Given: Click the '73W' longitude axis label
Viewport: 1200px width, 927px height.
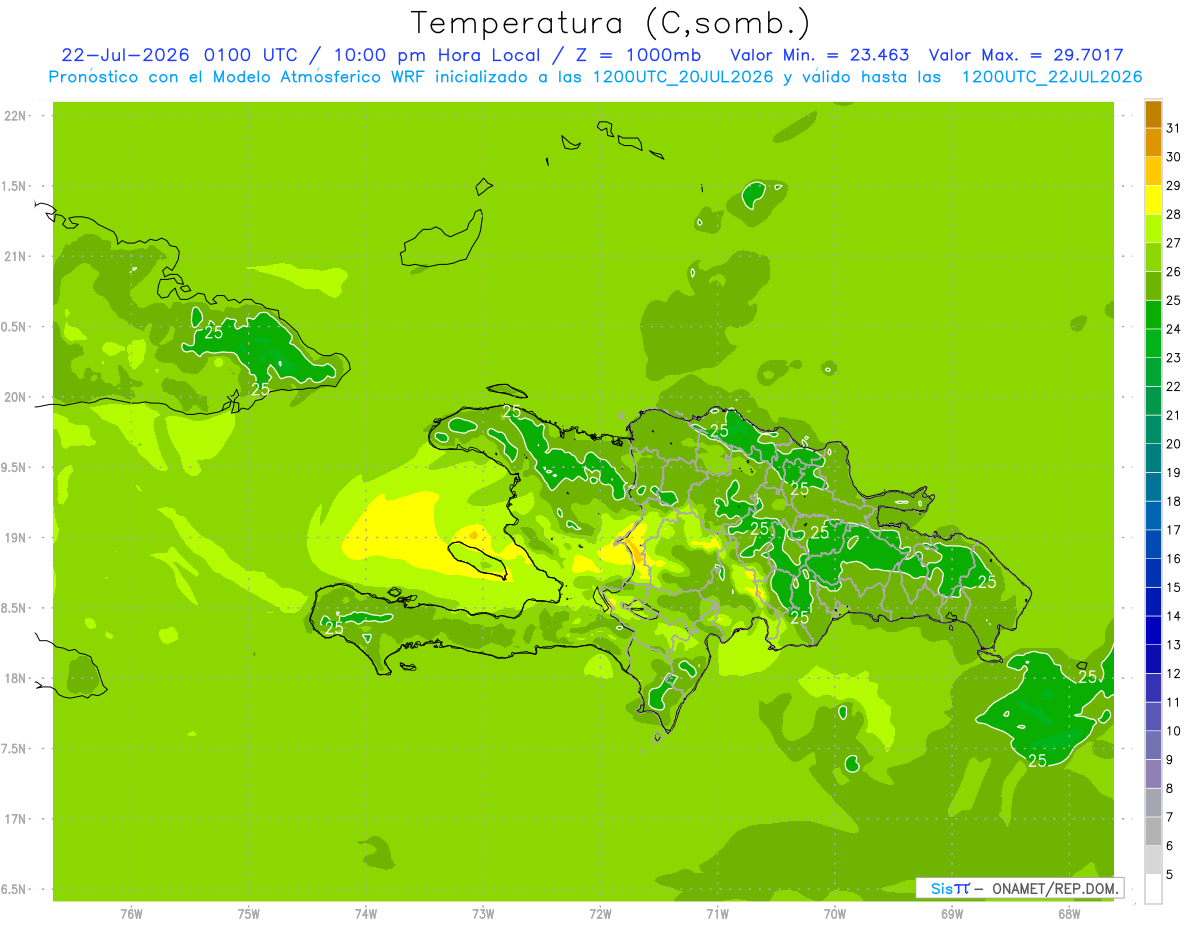Looking at the screenshot, I should click(483, 914).
